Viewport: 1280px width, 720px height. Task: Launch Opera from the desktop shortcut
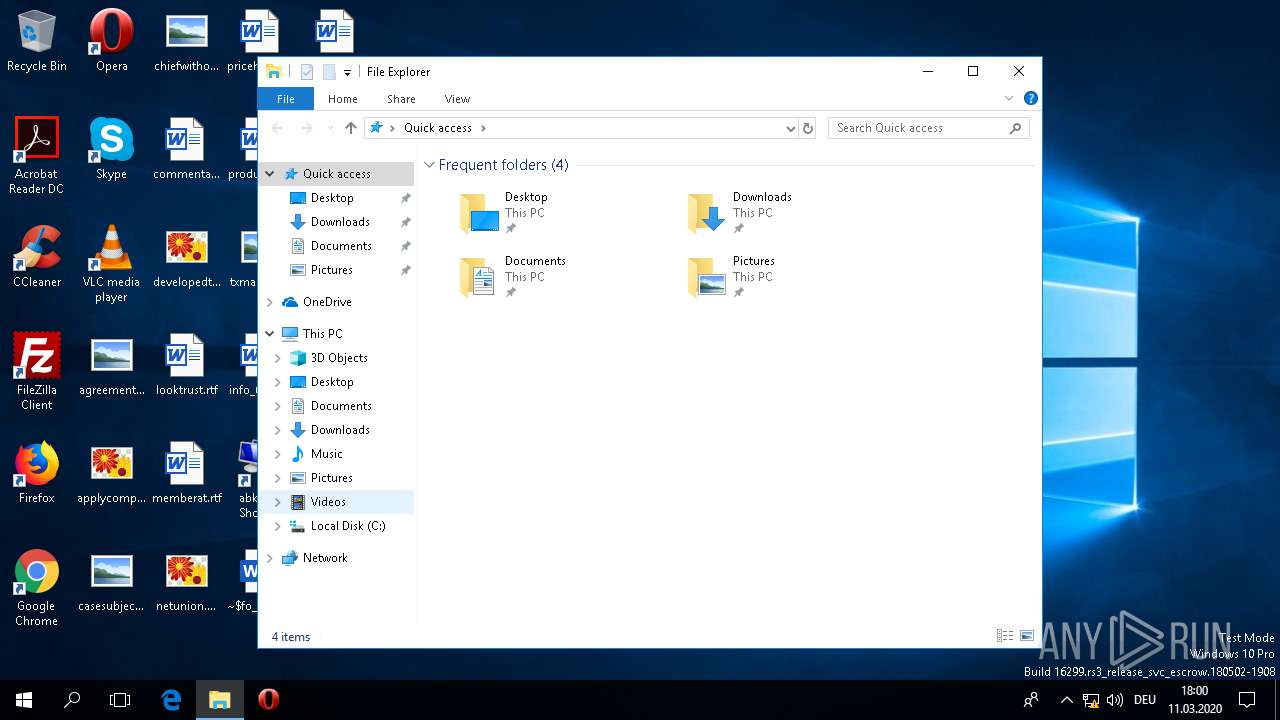(x=111, y=41)
